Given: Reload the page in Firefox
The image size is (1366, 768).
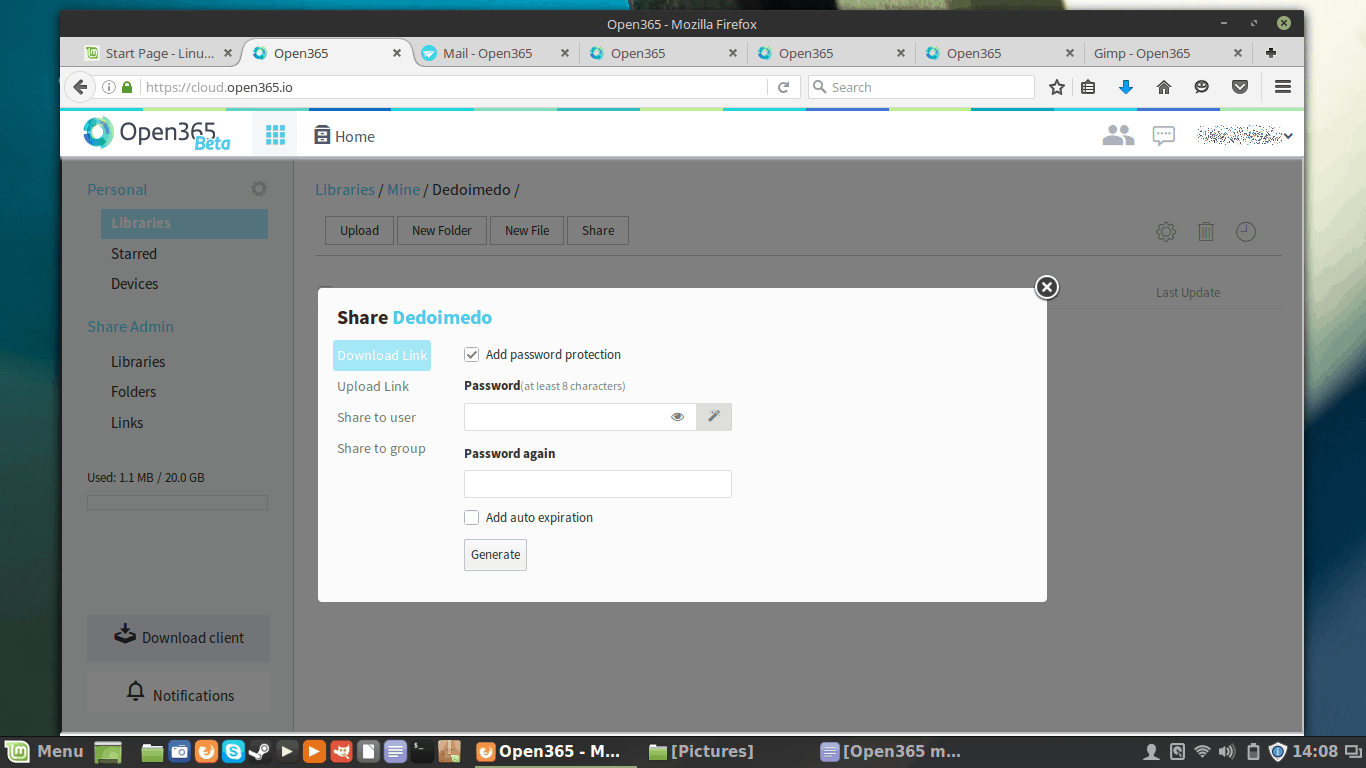Looking at the screenshot, I should (x=784, y=87).
